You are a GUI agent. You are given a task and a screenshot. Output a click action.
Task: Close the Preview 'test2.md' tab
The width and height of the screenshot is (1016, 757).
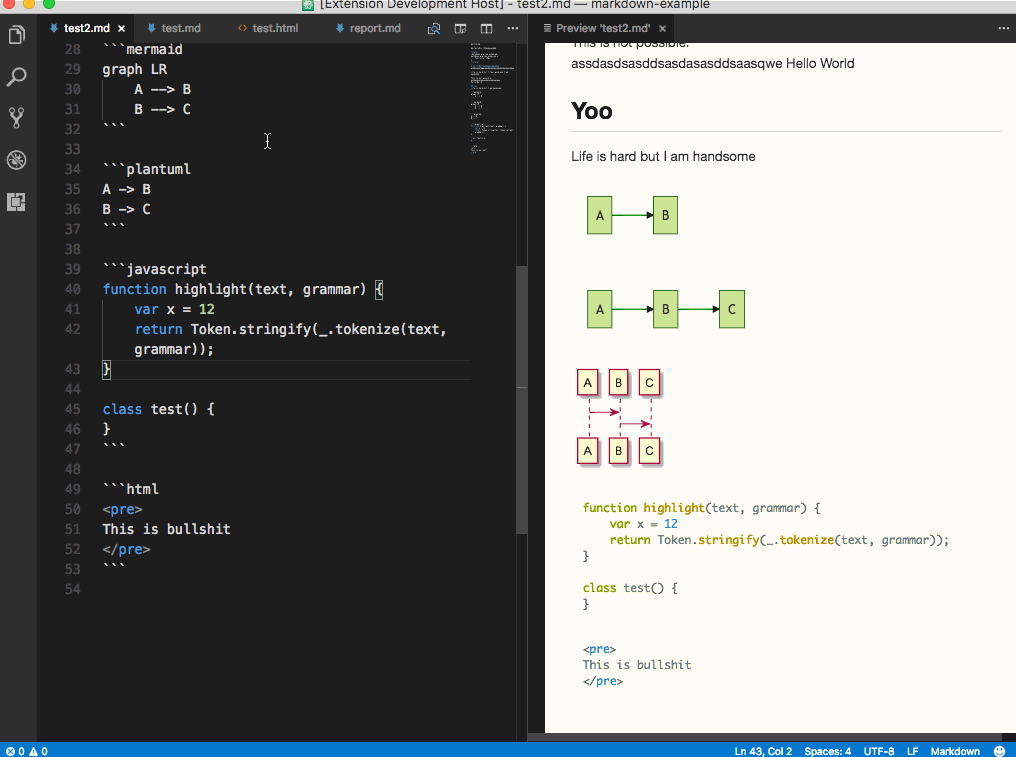(662, 29)
